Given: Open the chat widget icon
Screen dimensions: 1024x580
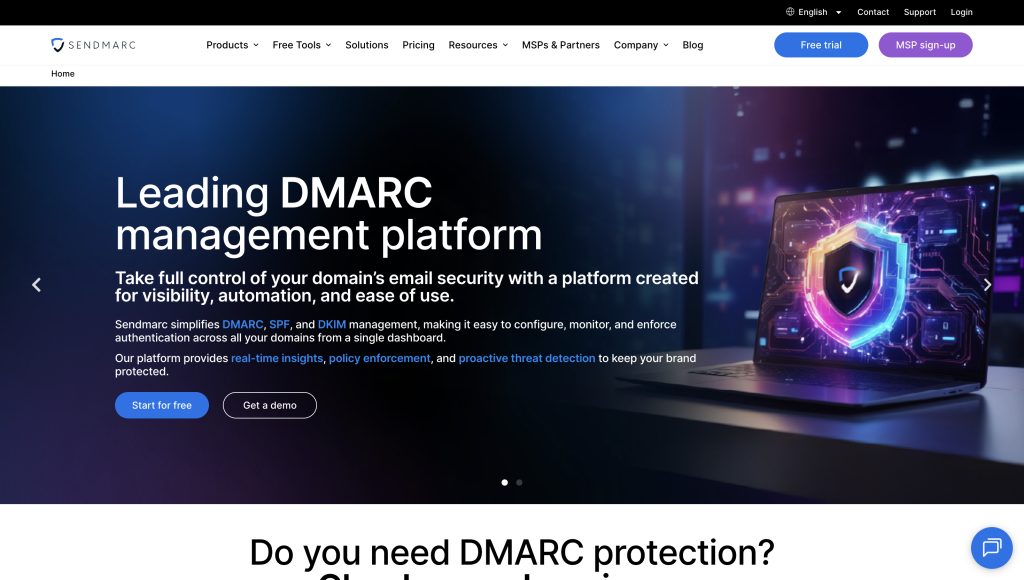Looking at the screenshot, I should (x=991, y=547).
